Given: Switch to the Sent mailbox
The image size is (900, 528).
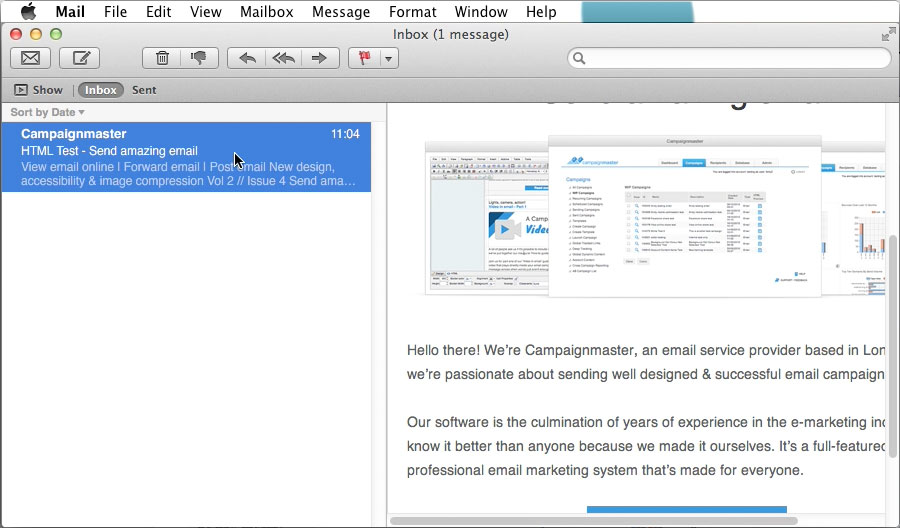Looking at the screenshot, I should [144, 90].
